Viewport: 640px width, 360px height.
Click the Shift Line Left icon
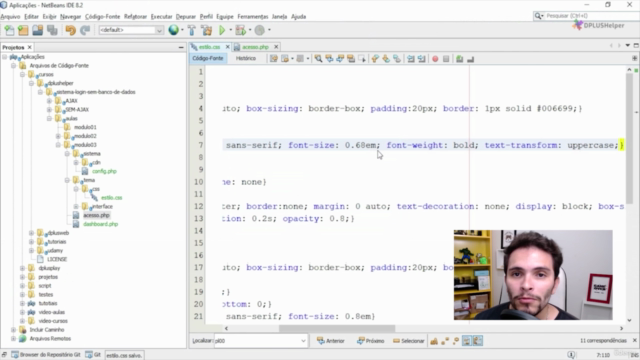pyautogui.click(x=411, y=59)
